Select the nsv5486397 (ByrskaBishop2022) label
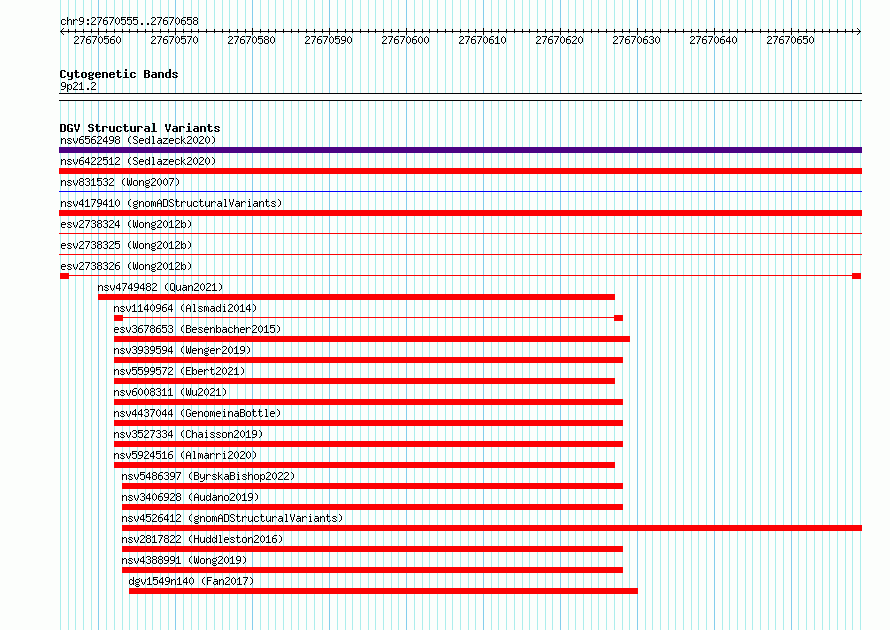The width and height of the screenshot is (890, 630). (208, 476)
